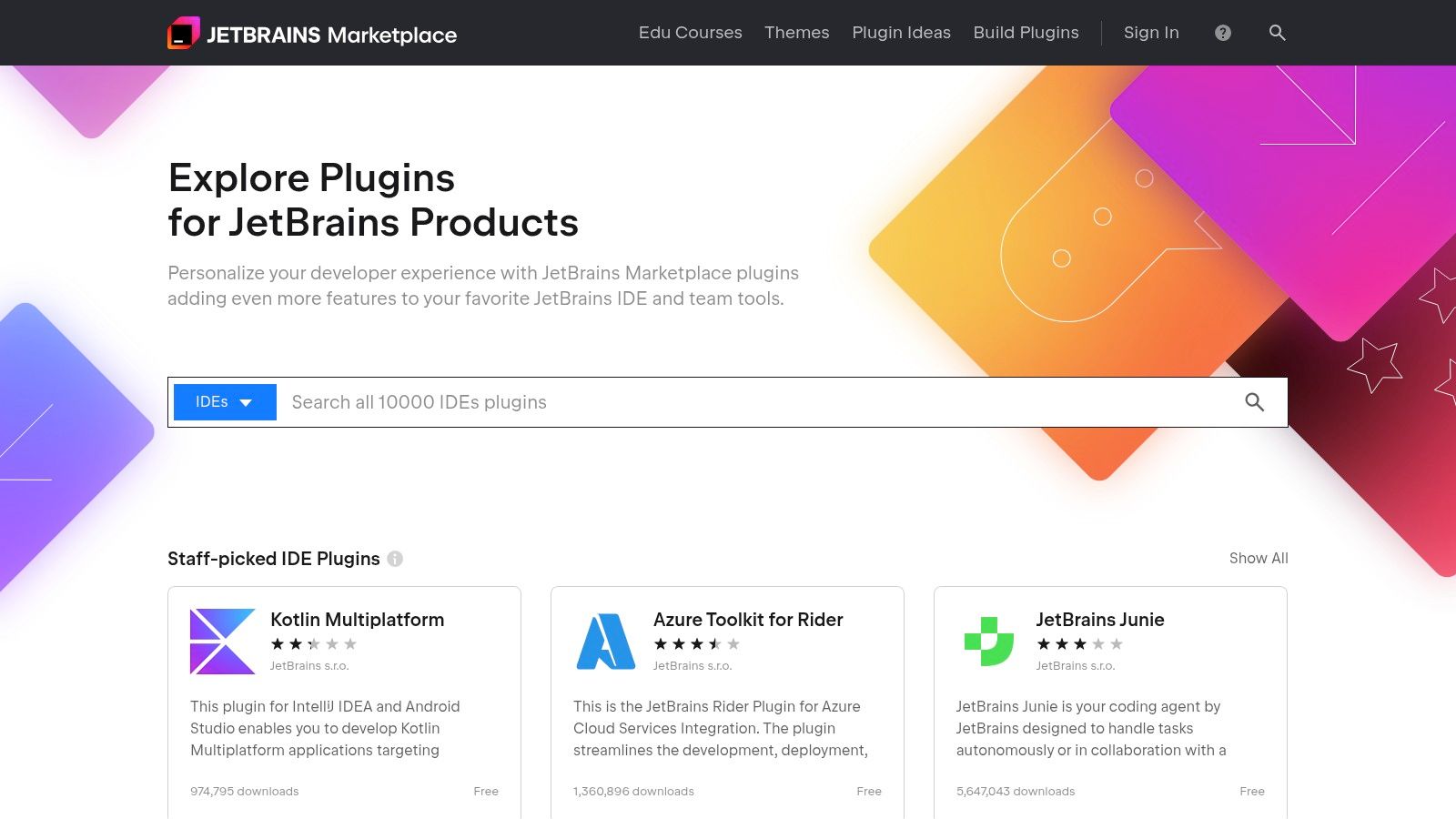Image resolution: width=1456 pixels, height=819 pixels.
Task: Click the info icon beside Staff-picked IDE Plugins
Action: tap(395, 559)
